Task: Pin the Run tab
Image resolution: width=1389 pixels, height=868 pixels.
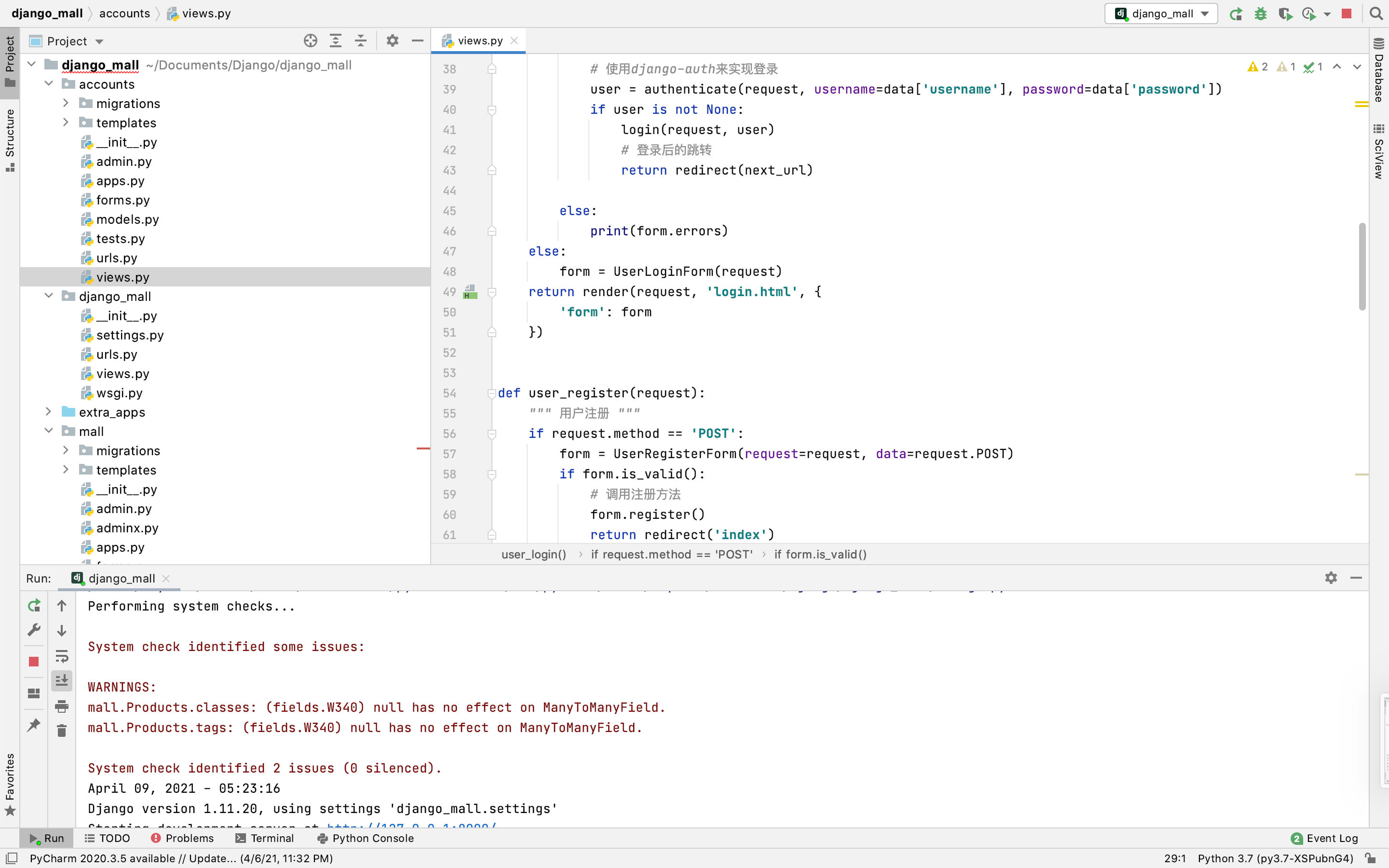Action: 34,725
